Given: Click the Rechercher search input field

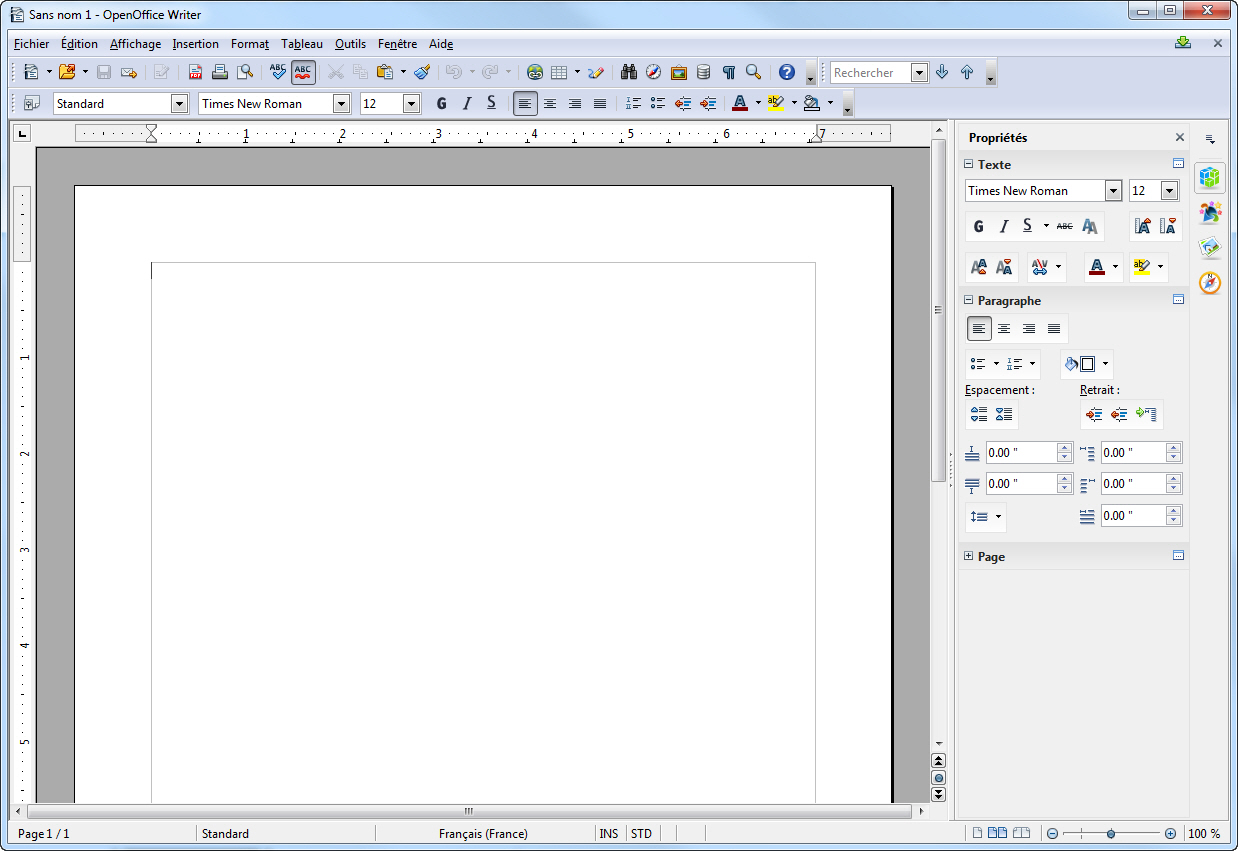Looking at the screenshot, I should coord(870,73).
